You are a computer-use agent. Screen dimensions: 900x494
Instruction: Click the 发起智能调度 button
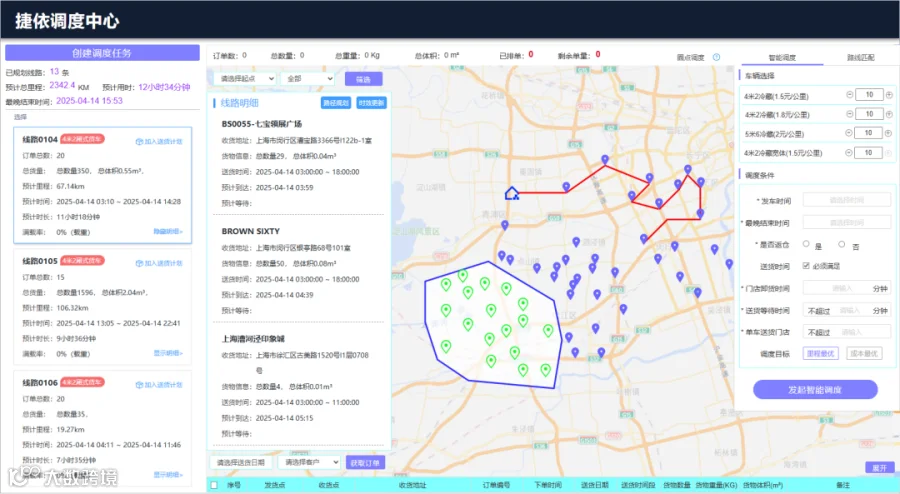coord(815,390)
